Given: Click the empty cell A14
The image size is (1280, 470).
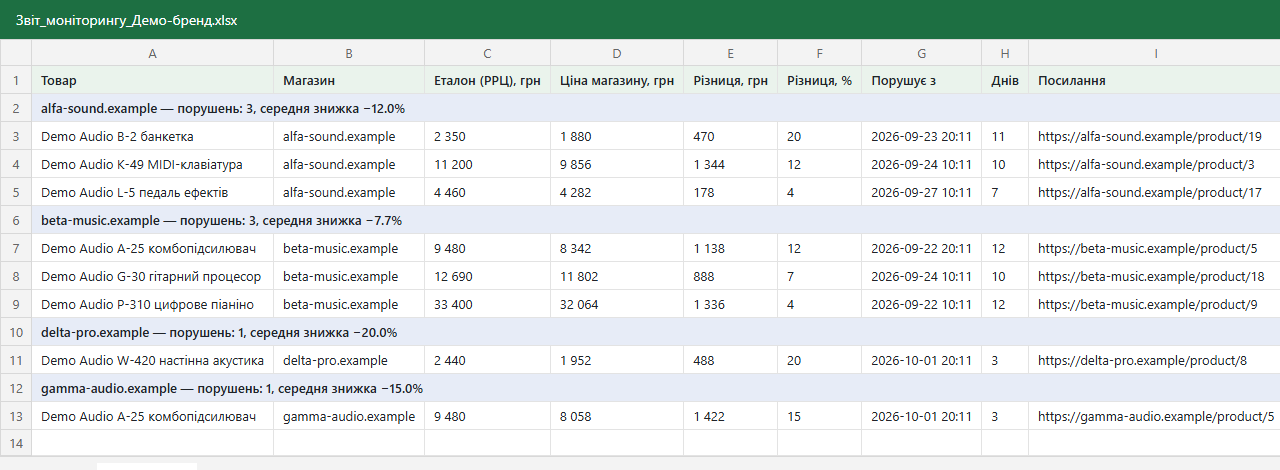Looking at the screenshot, I should point(152,444).
